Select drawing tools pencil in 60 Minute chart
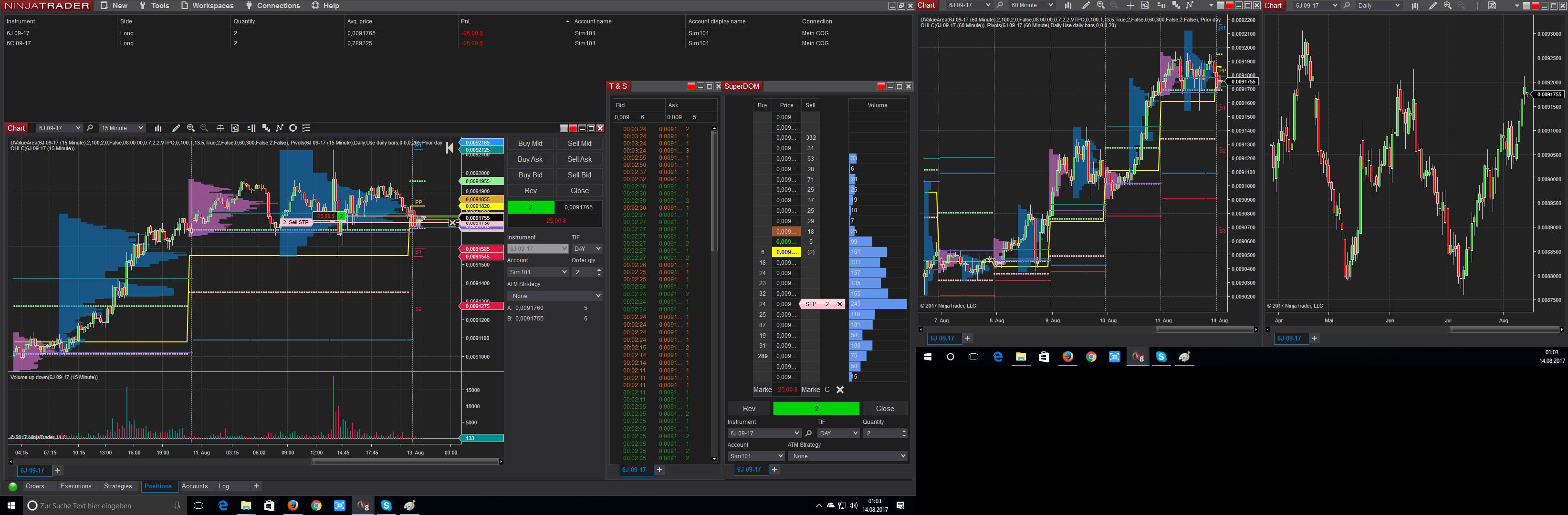1568x515 pixels. click(x=1086, y=5)
